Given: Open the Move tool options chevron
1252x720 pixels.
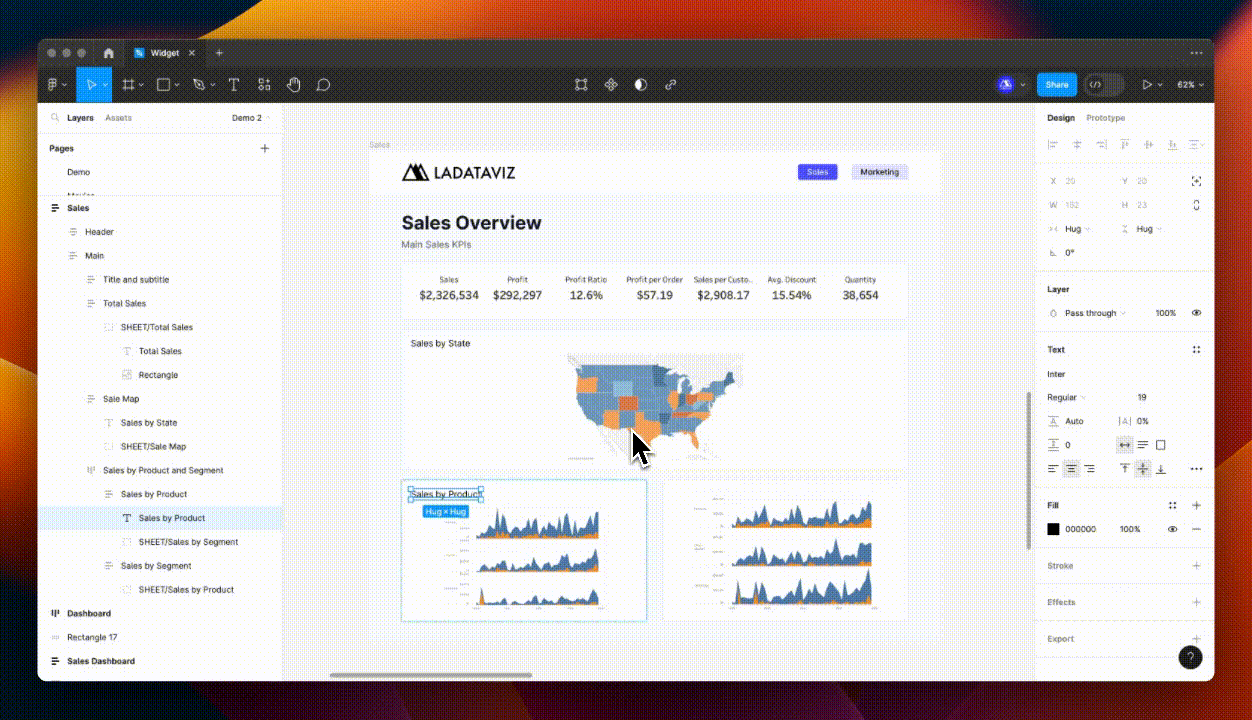Looking at the screenshot, I should [103, 85].
